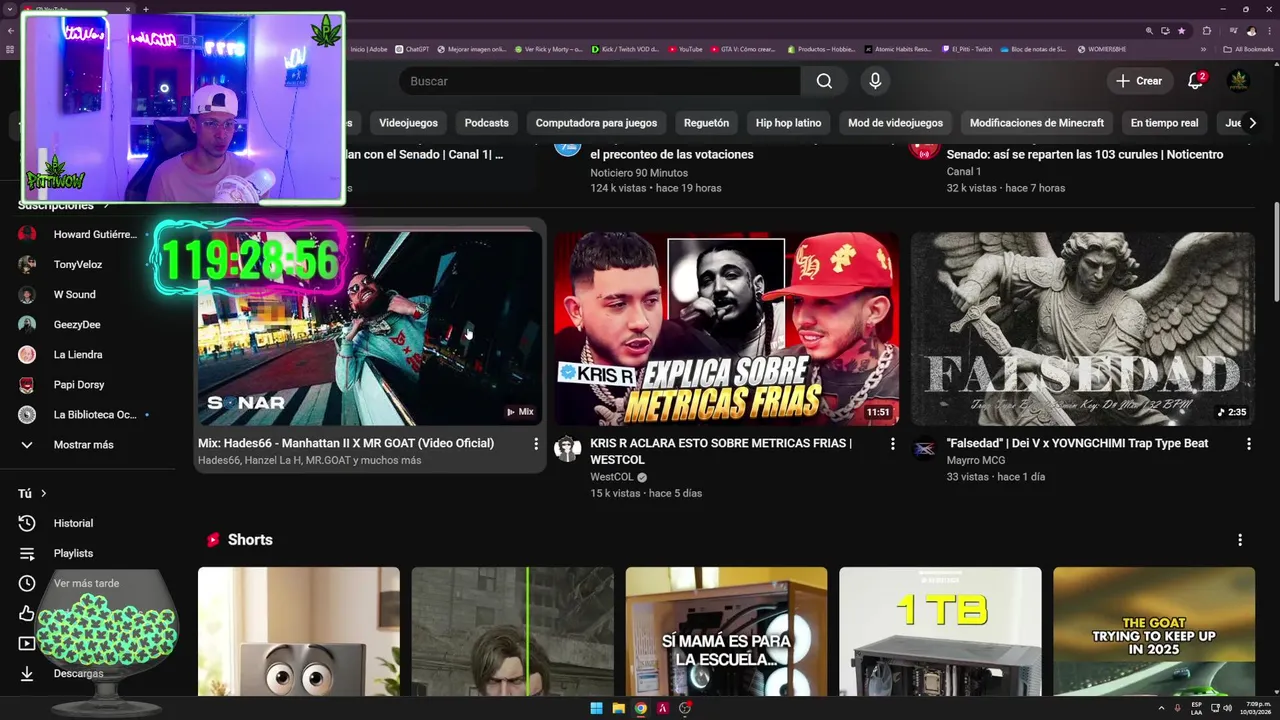Image resolution: width=1280 pixels, height=720 pixels.
Task: Open the taskbar volume speaker icon
Action: [1227, 708]
